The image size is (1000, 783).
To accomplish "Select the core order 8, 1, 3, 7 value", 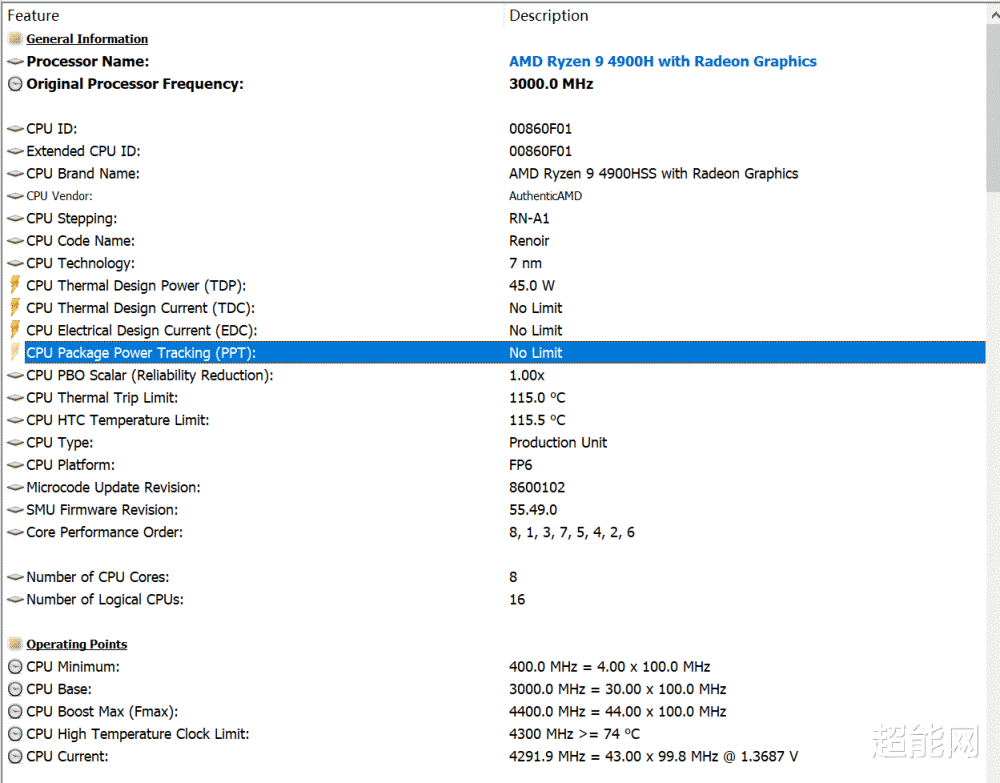I will (x=571, y=532).
